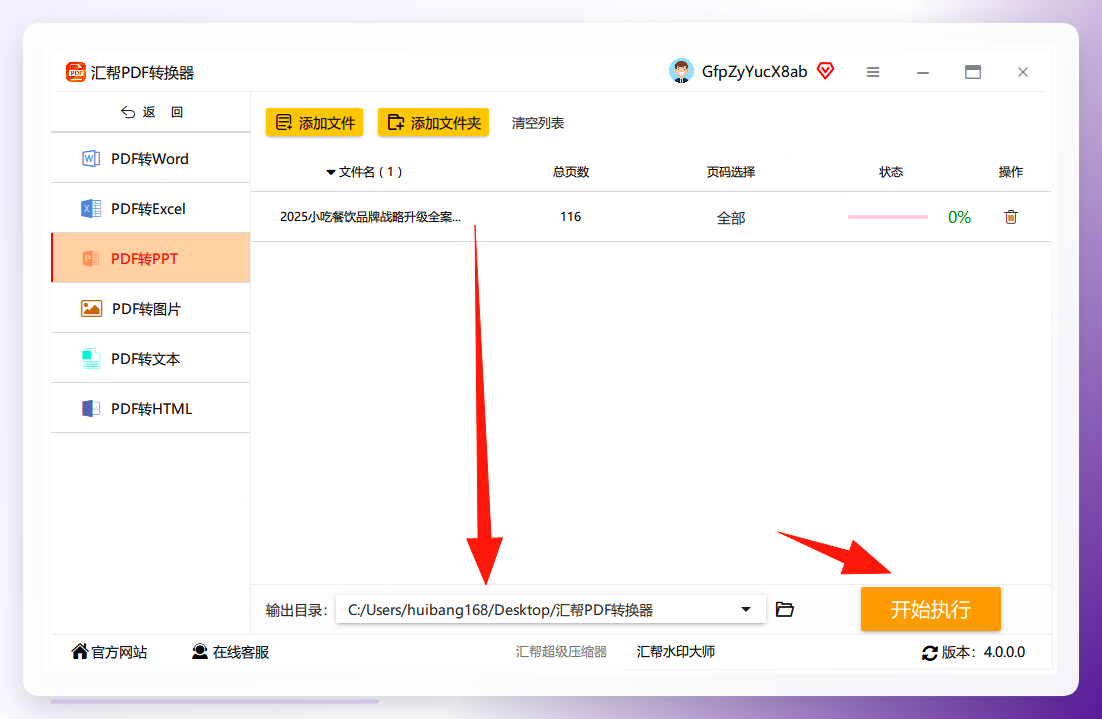
Task: Click the total pages value 116
Action: click(x=571, y=216)
